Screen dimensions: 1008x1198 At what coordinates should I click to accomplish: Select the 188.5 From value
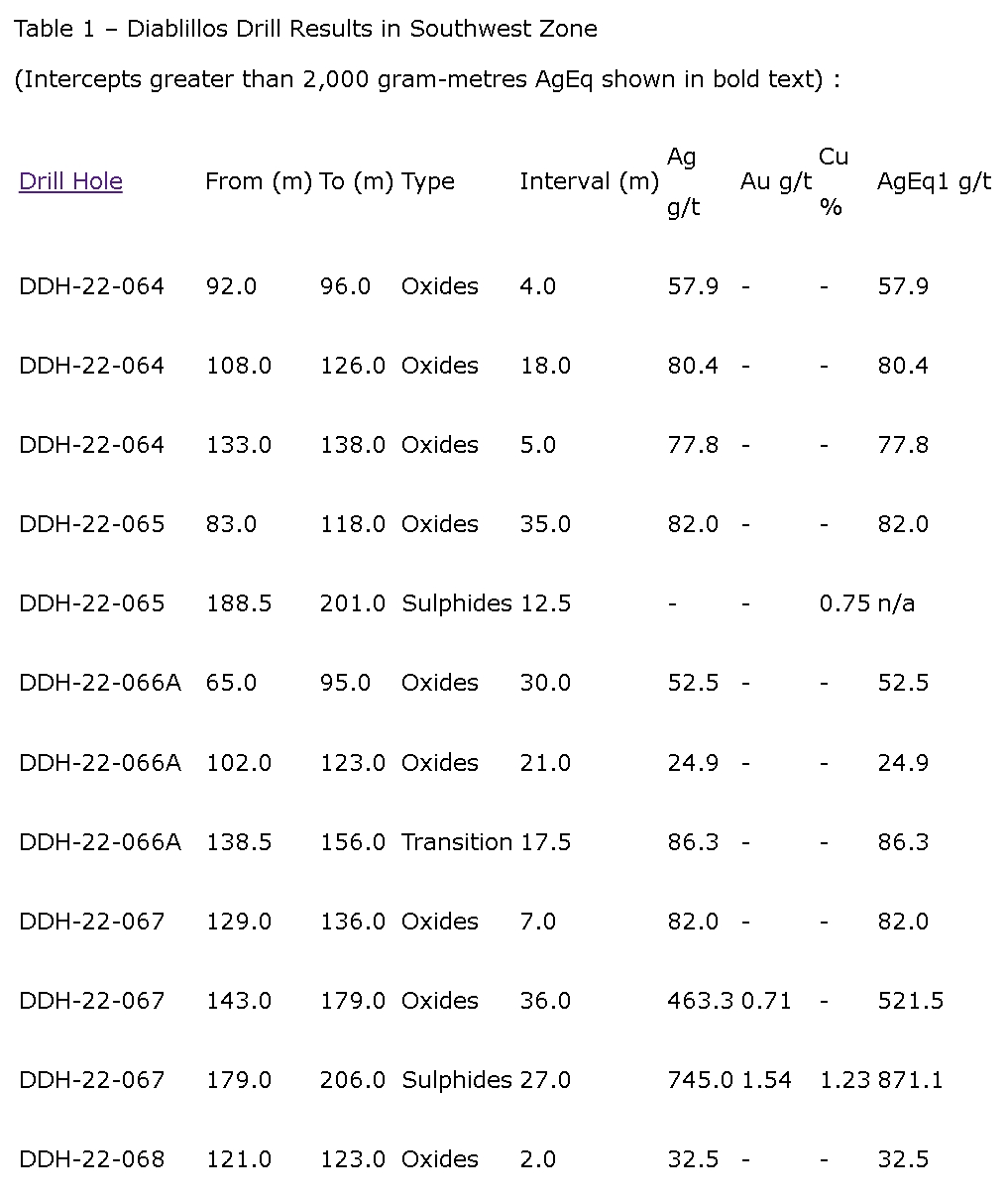pos(239,603)
